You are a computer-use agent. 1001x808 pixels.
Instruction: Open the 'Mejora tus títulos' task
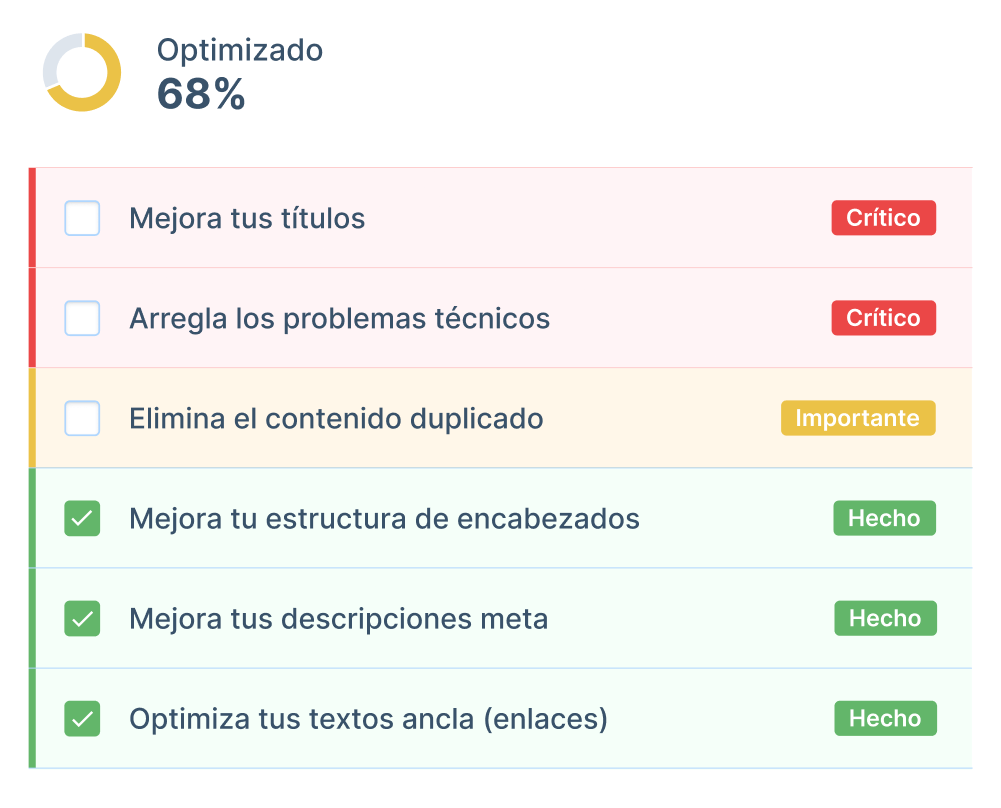247,218
